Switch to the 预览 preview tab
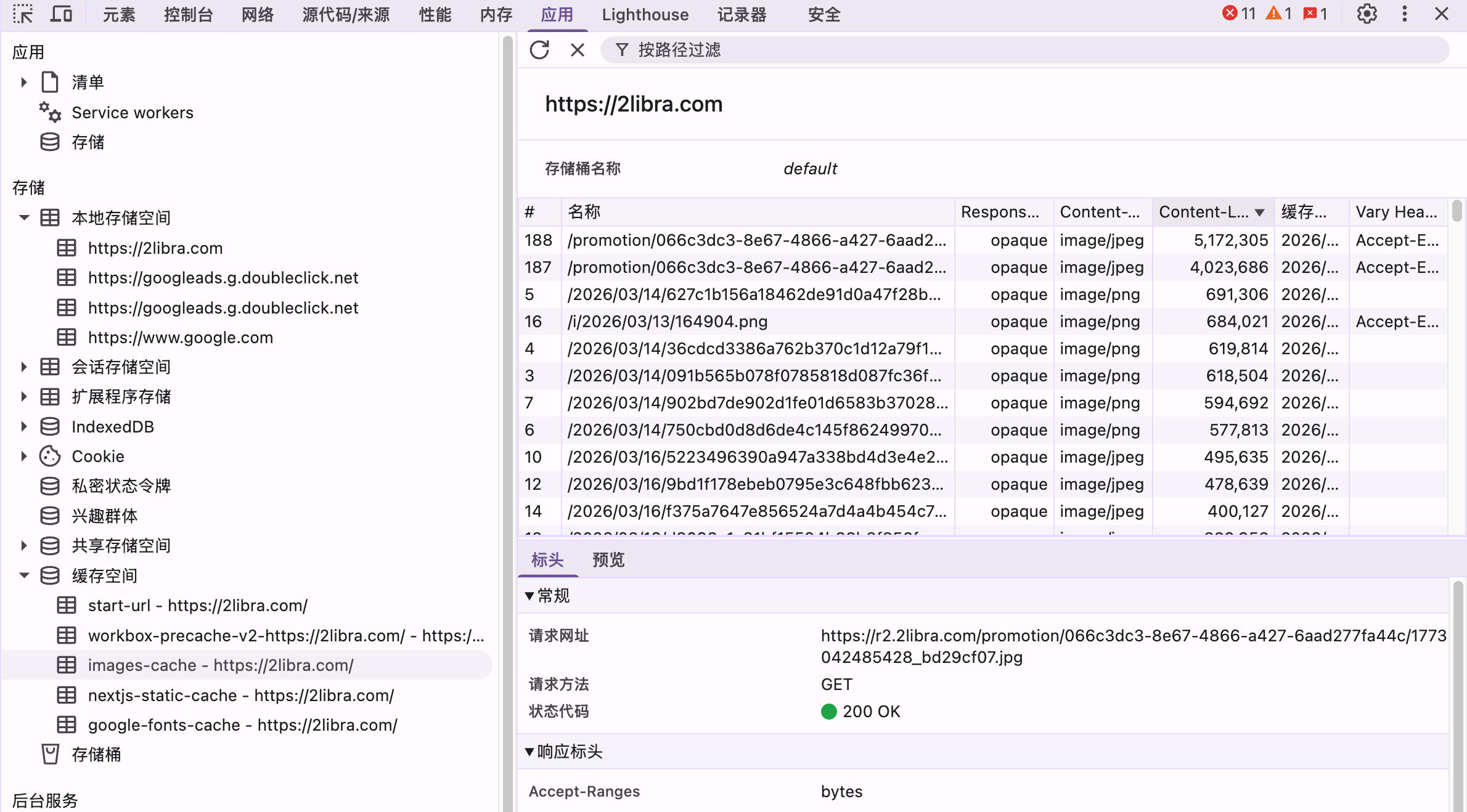Image resolution: width=1467 pixels, height=812 pixels. point(608,559)
